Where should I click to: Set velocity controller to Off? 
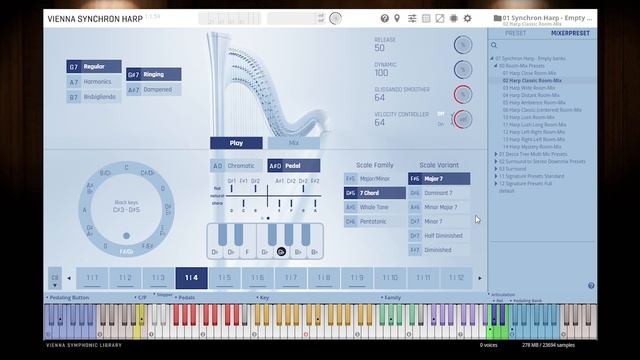tap(441, 114)
